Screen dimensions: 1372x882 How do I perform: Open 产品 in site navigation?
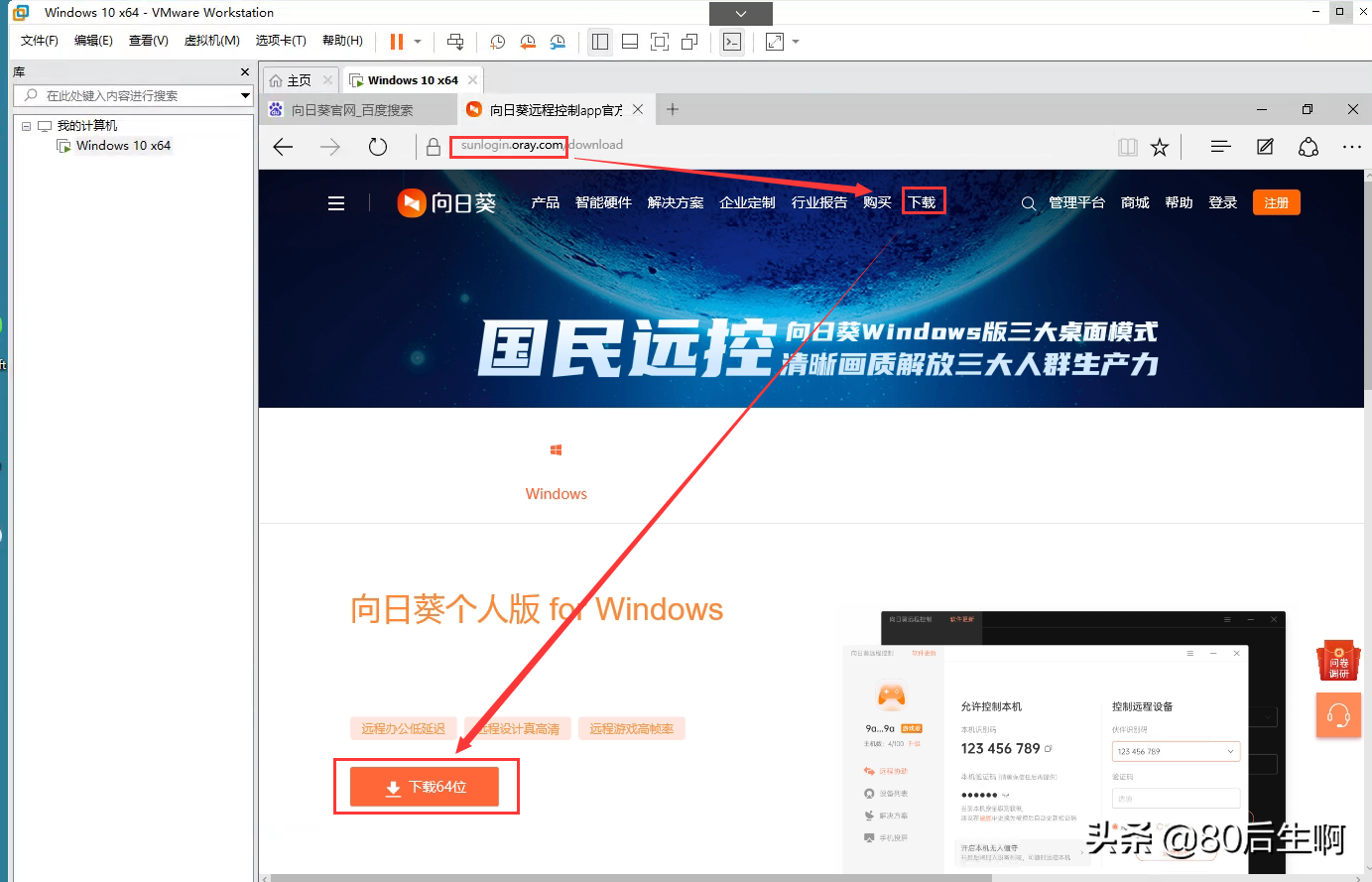[545, 202]
